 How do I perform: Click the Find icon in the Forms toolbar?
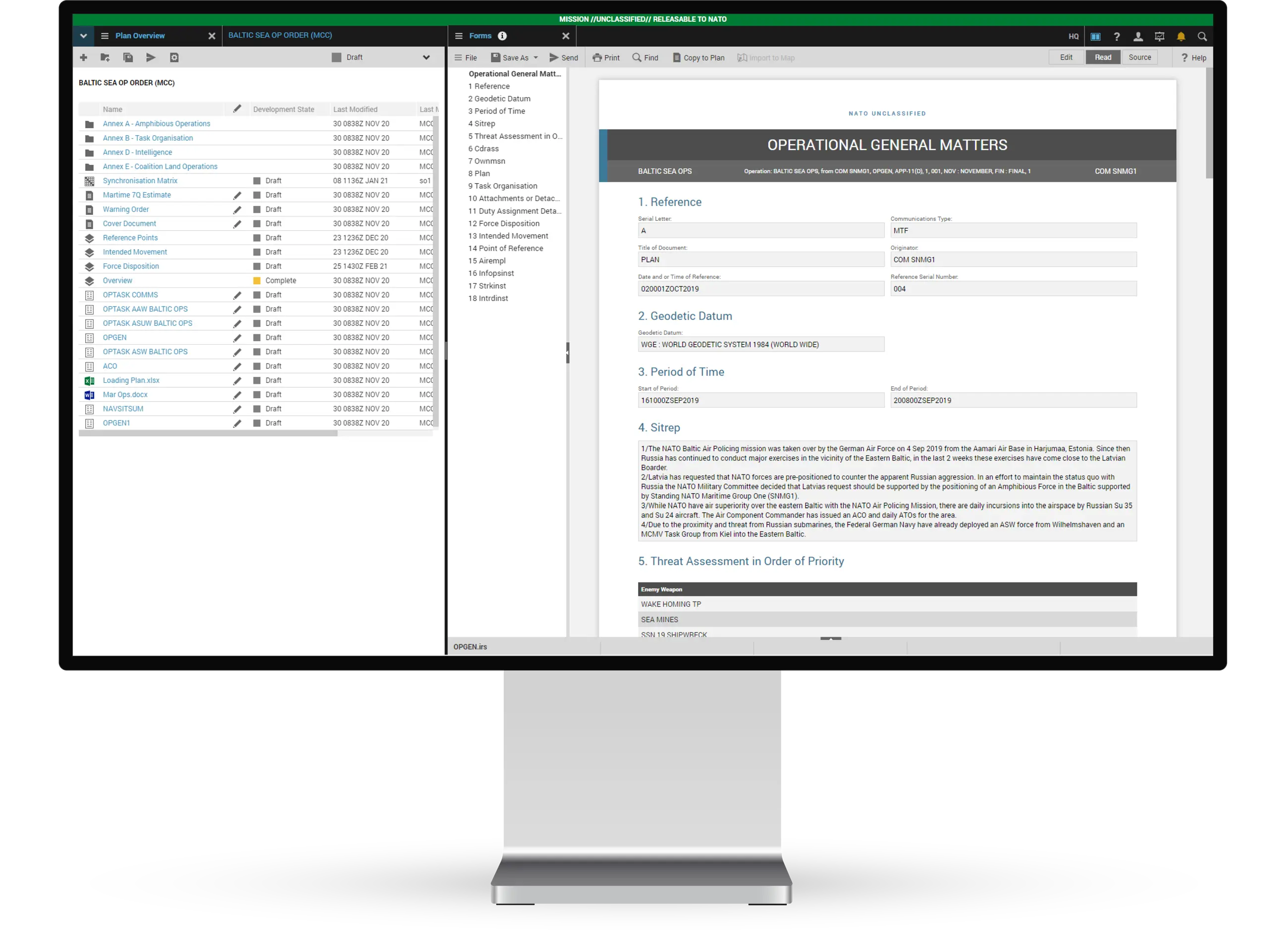[x=644, y=57]
